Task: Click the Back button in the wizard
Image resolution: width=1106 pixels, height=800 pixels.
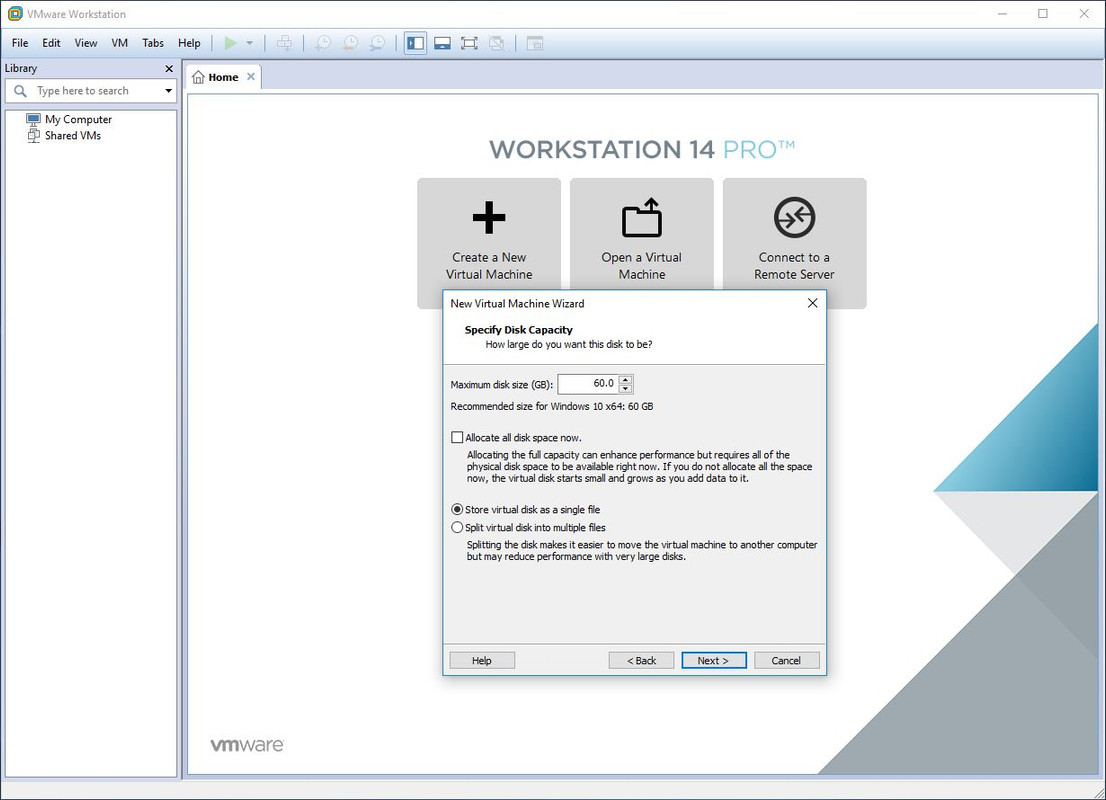Action: [641, 660]
